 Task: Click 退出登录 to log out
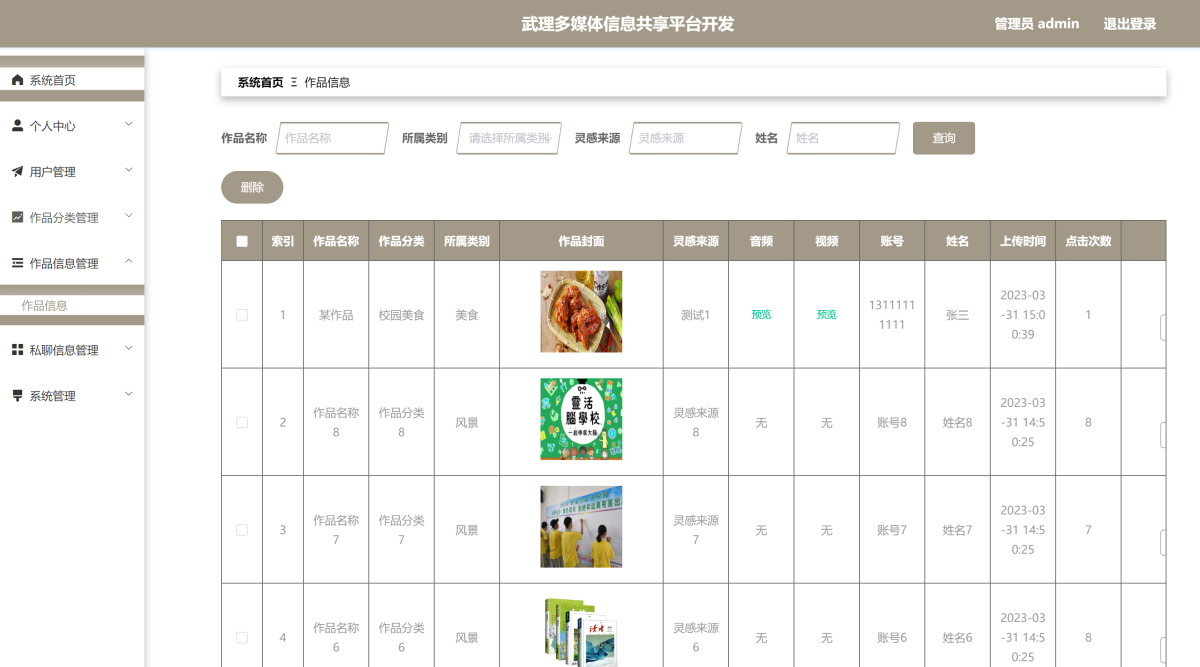(1129, 24)
